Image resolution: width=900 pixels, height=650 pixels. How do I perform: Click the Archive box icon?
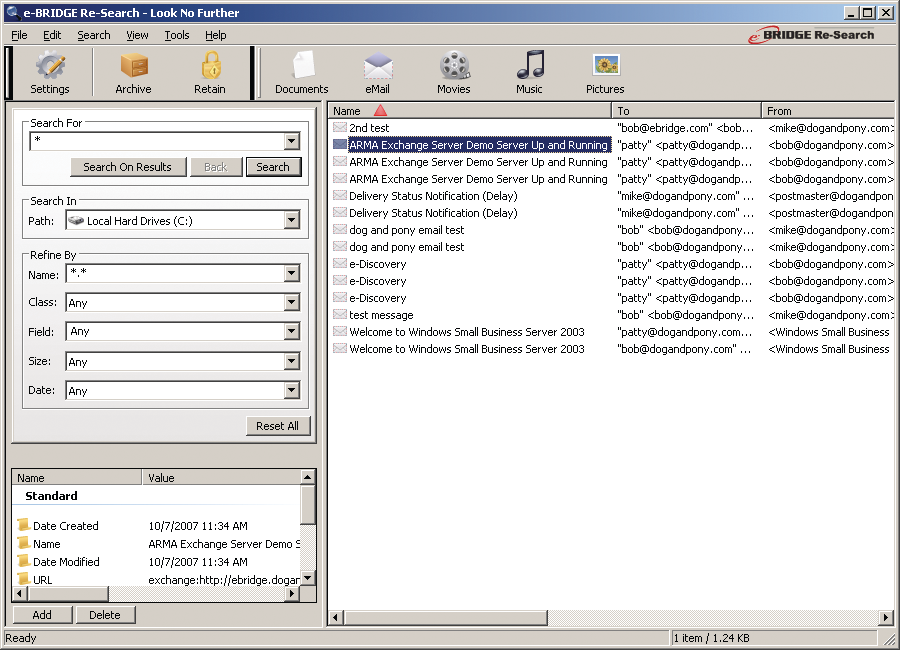click(x=133, y=67)
